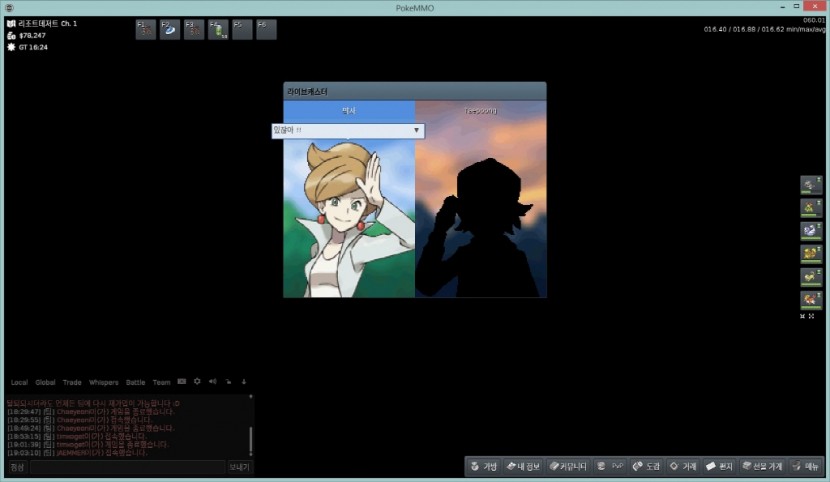830x482 pixels.
Task: Open the bag (가방) button
Action: pyautogui.click(x=483, y=466)
